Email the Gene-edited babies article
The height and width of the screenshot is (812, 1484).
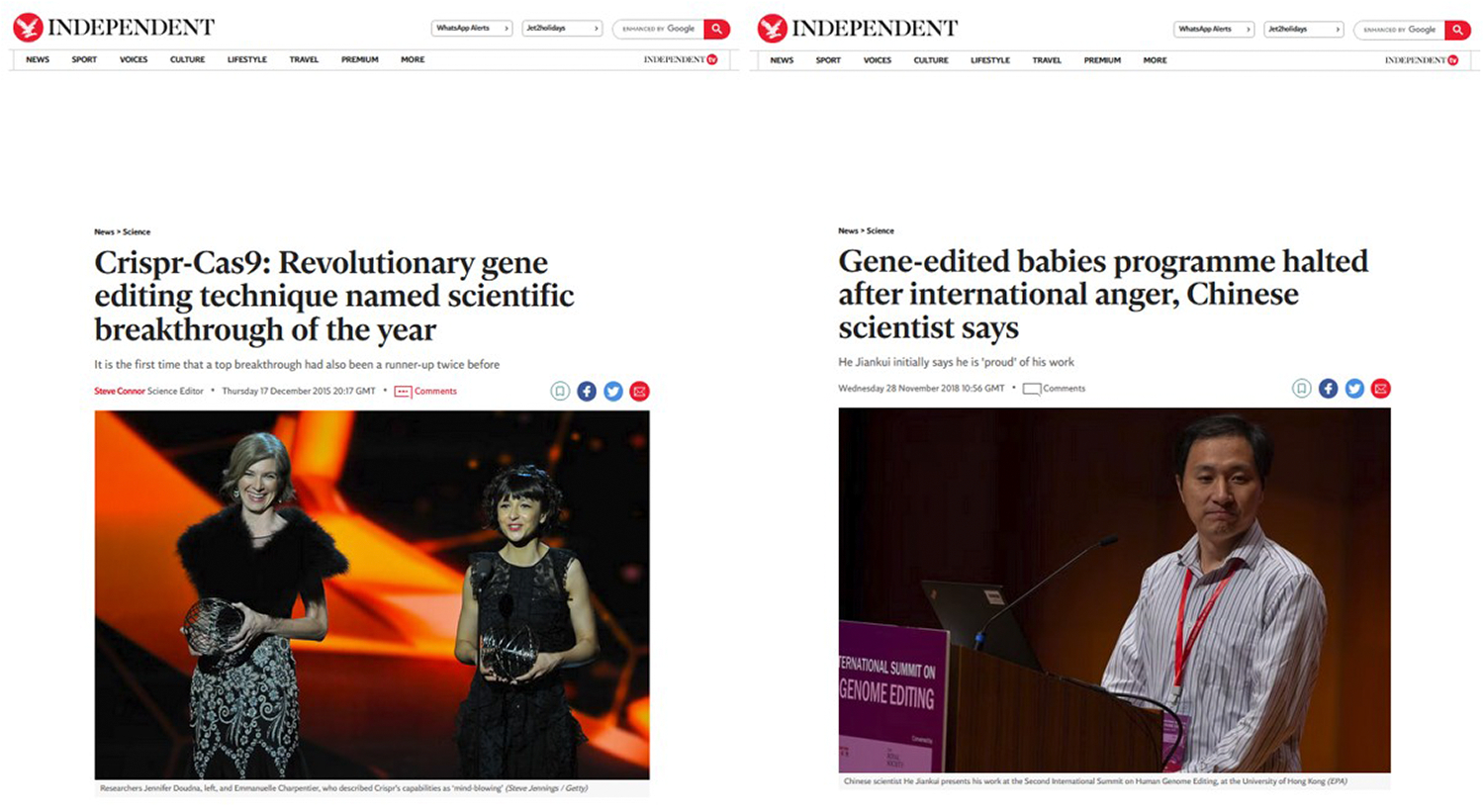point(1381,389)
